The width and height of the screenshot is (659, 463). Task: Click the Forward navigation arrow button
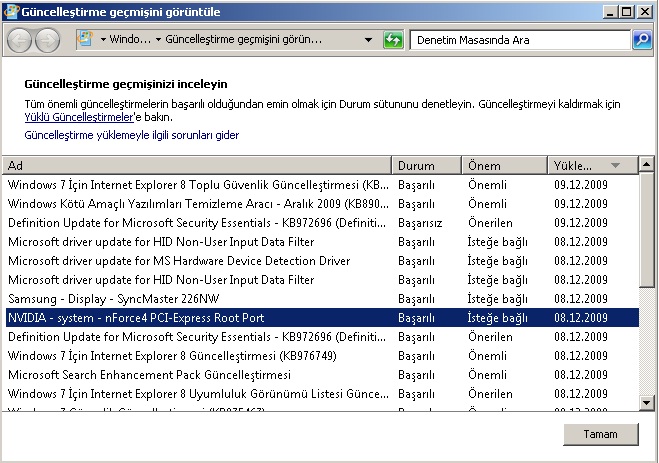pos(47,40)
